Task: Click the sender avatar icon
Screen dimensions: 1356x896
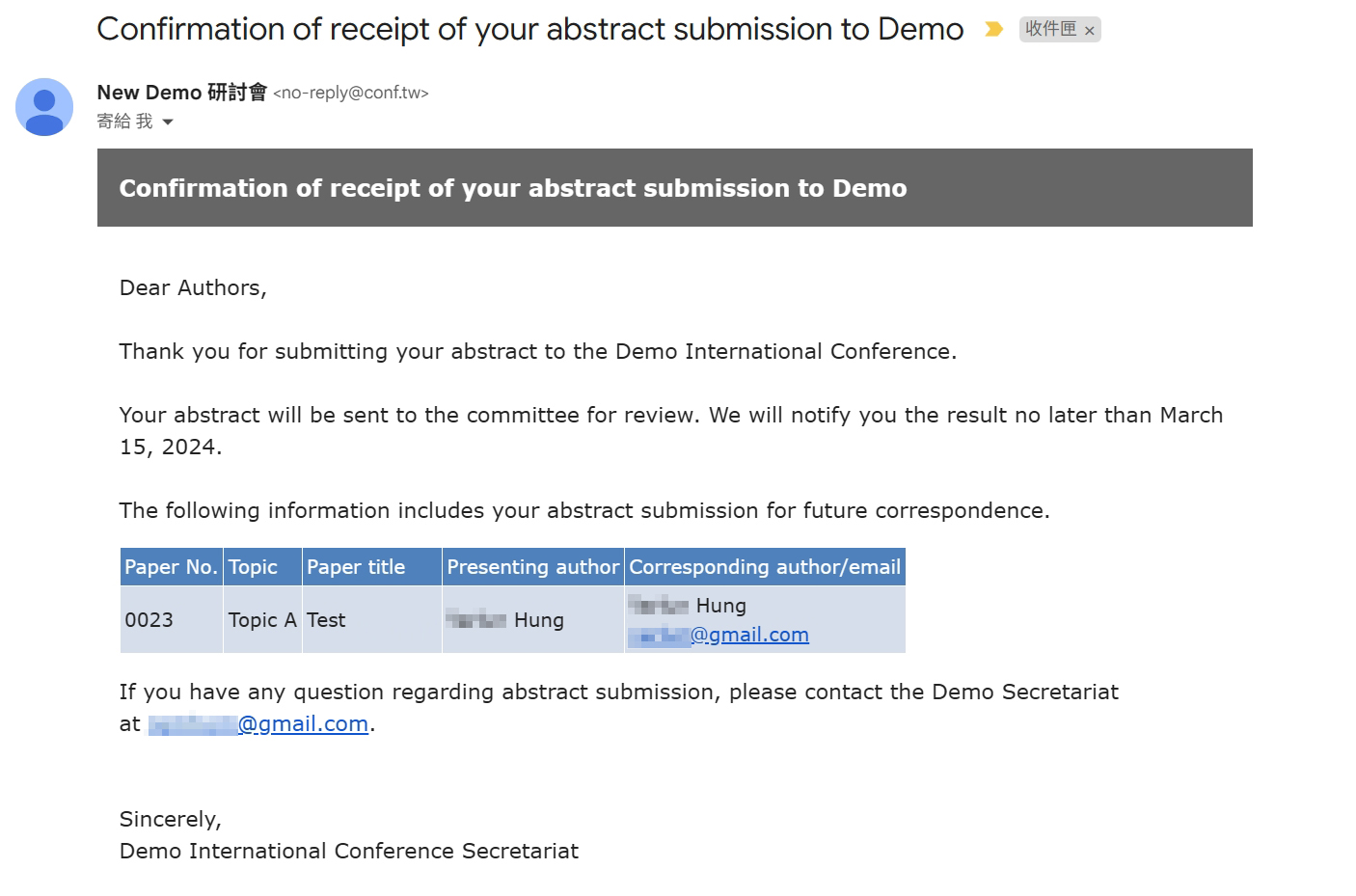Action: [x=44, y=107]
